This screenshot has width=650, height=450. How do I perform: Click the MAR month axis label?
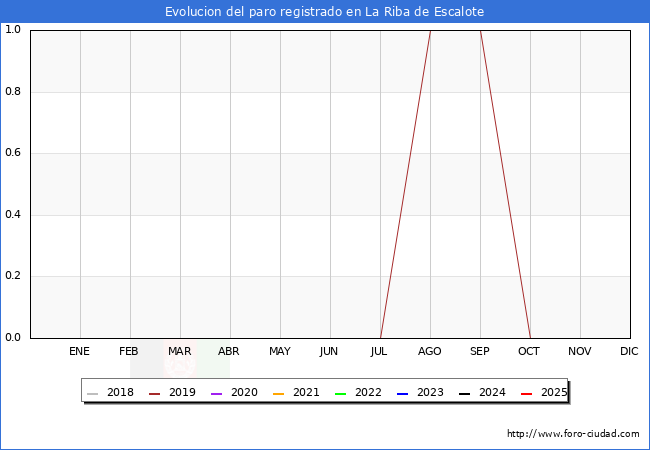click(180, 351)
